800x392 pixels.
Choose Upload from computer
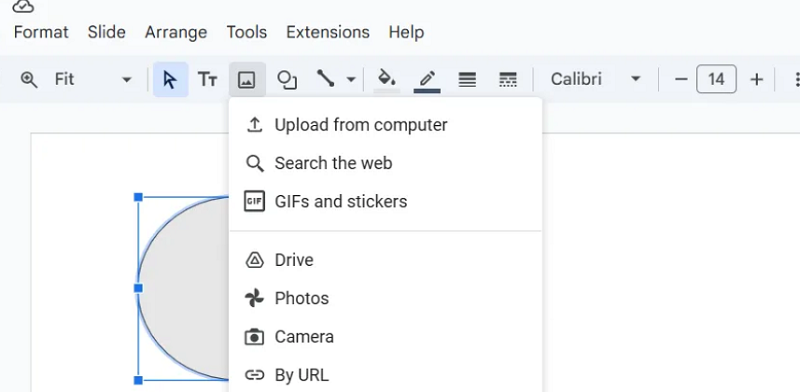[x=386, y=125]
